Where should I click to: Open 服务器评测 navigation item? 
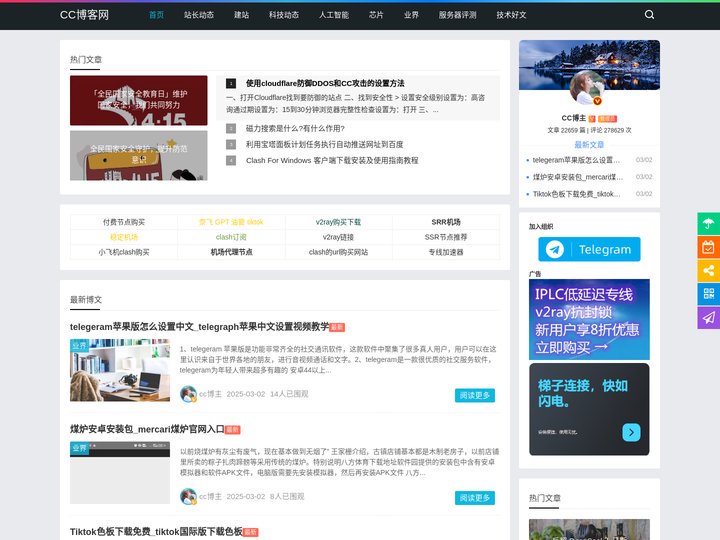(x=457, y=15)
